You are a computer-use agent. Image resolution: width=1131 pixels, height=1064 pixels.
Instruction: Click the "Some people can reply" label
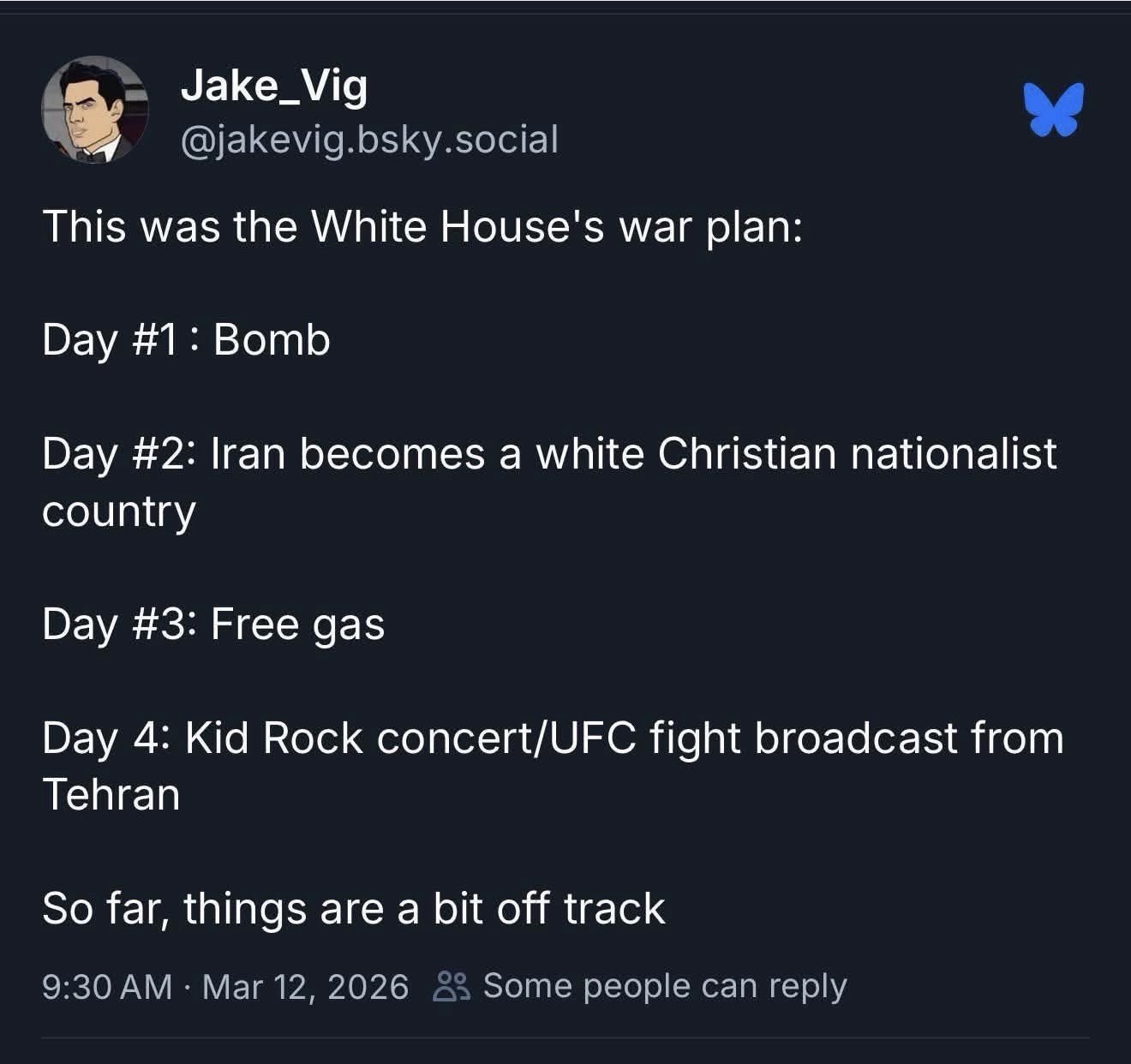(x=665, y=986)
